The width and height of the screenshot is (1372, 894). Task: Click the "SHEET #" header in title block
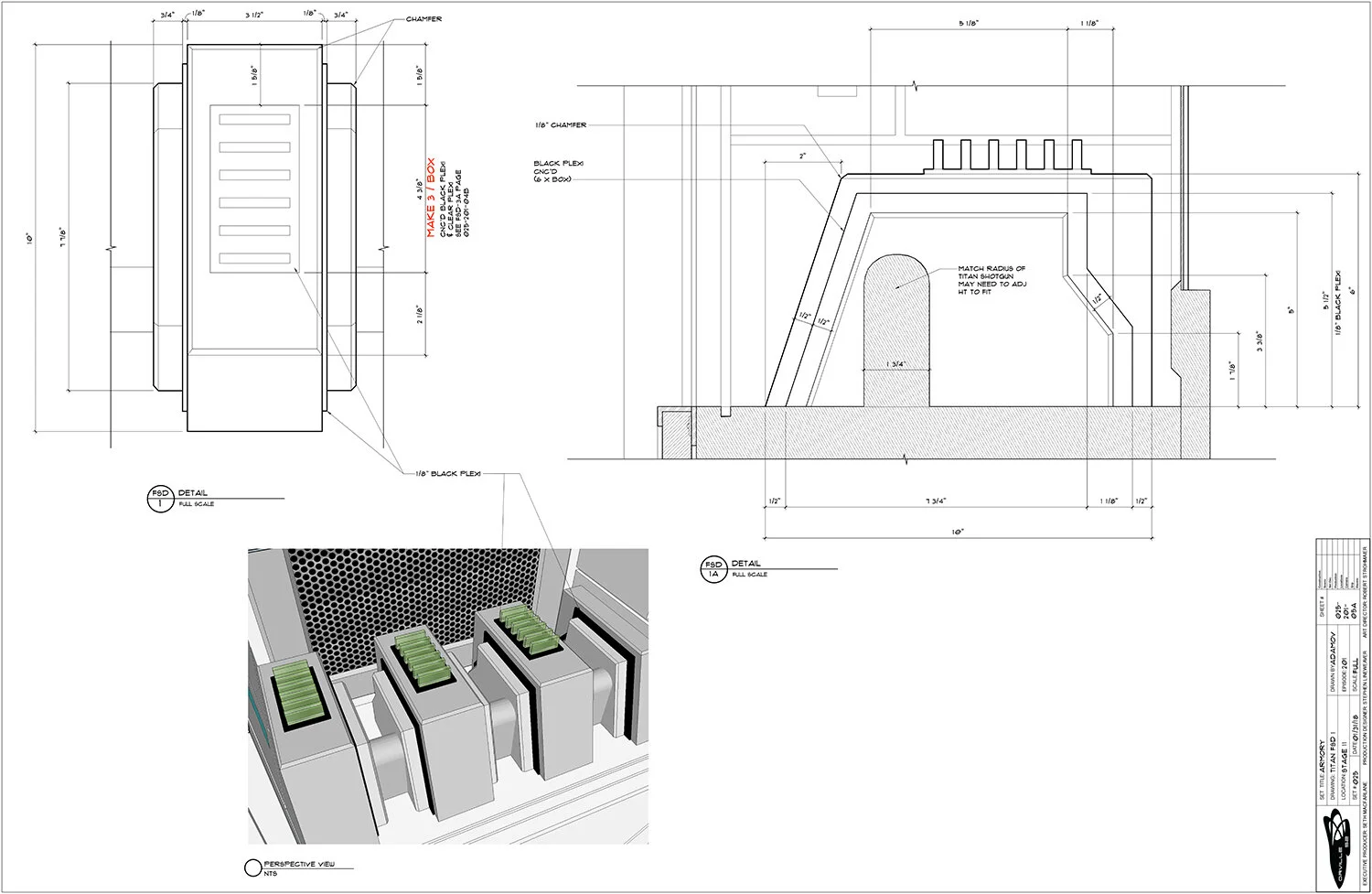click(1323, 609)
